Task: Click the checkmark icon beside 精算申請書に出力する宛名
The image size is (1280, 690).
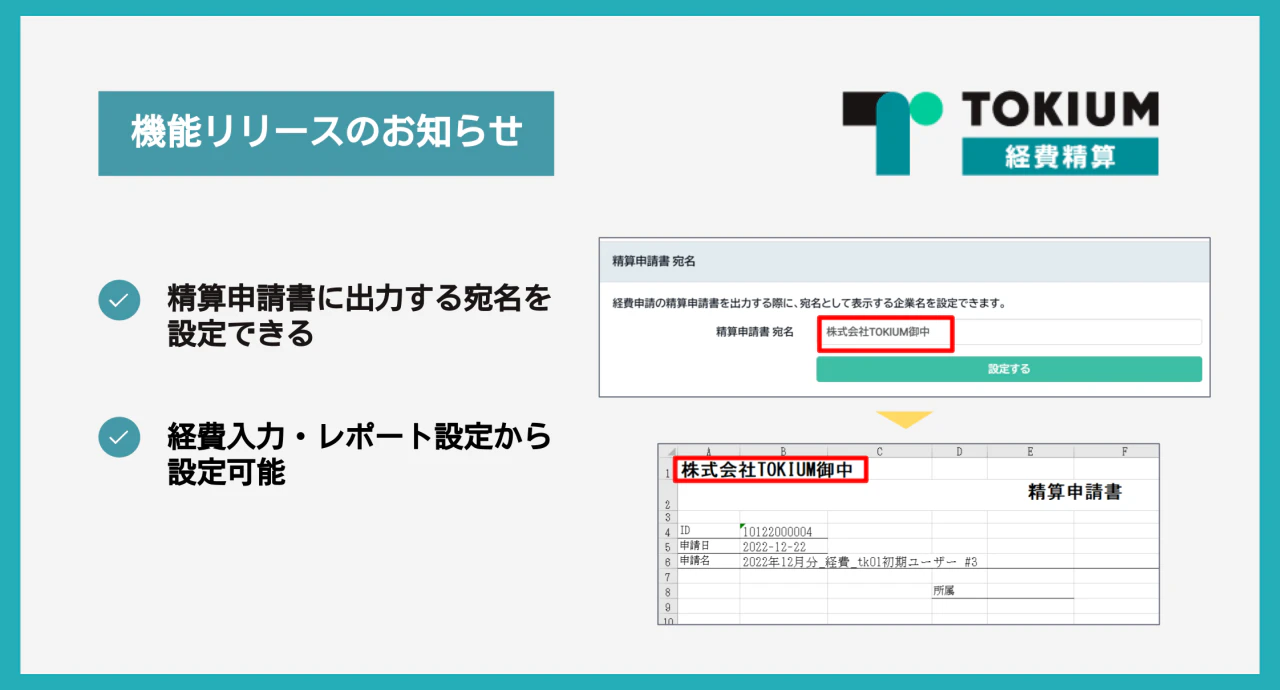Action: tap(119, 300)
